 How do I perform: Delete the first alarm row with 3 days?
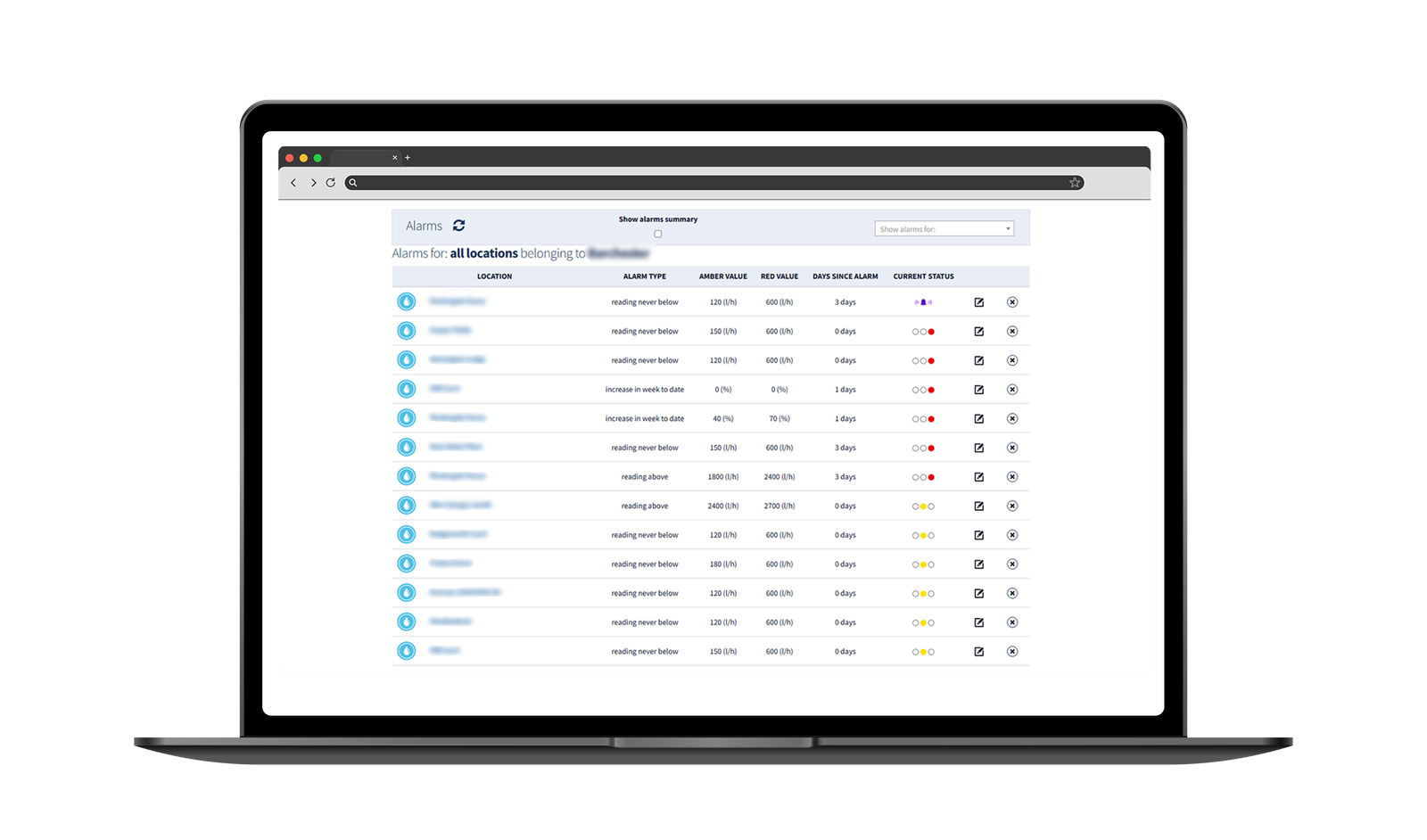pos(1011,302)
